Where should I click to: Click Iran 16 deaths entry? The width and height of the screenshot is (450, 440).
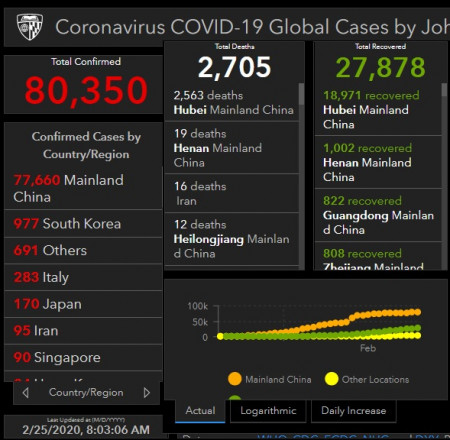232,193
